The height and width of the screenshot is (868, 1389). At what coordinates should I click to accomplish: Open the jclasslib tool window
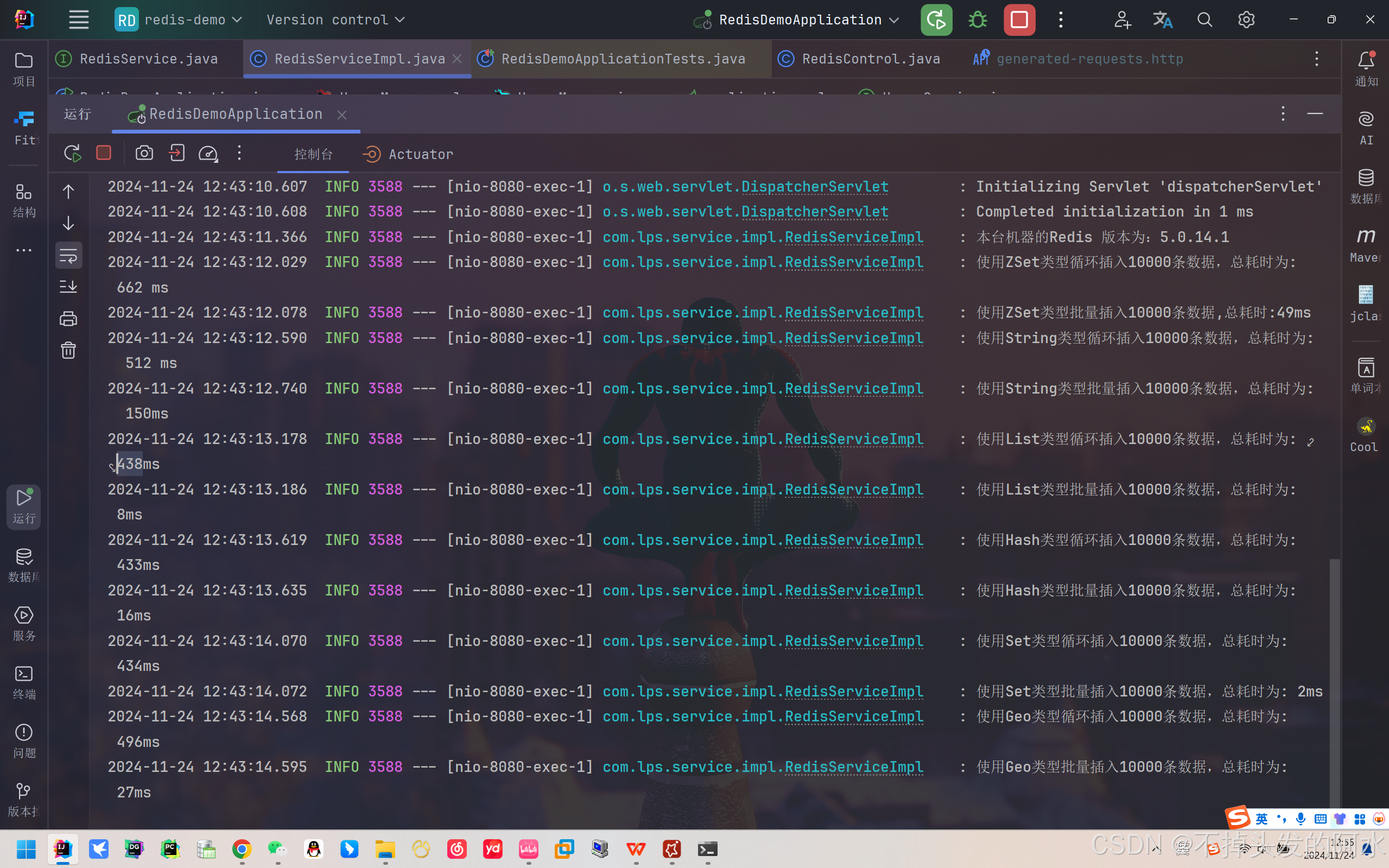(1366, 303)
